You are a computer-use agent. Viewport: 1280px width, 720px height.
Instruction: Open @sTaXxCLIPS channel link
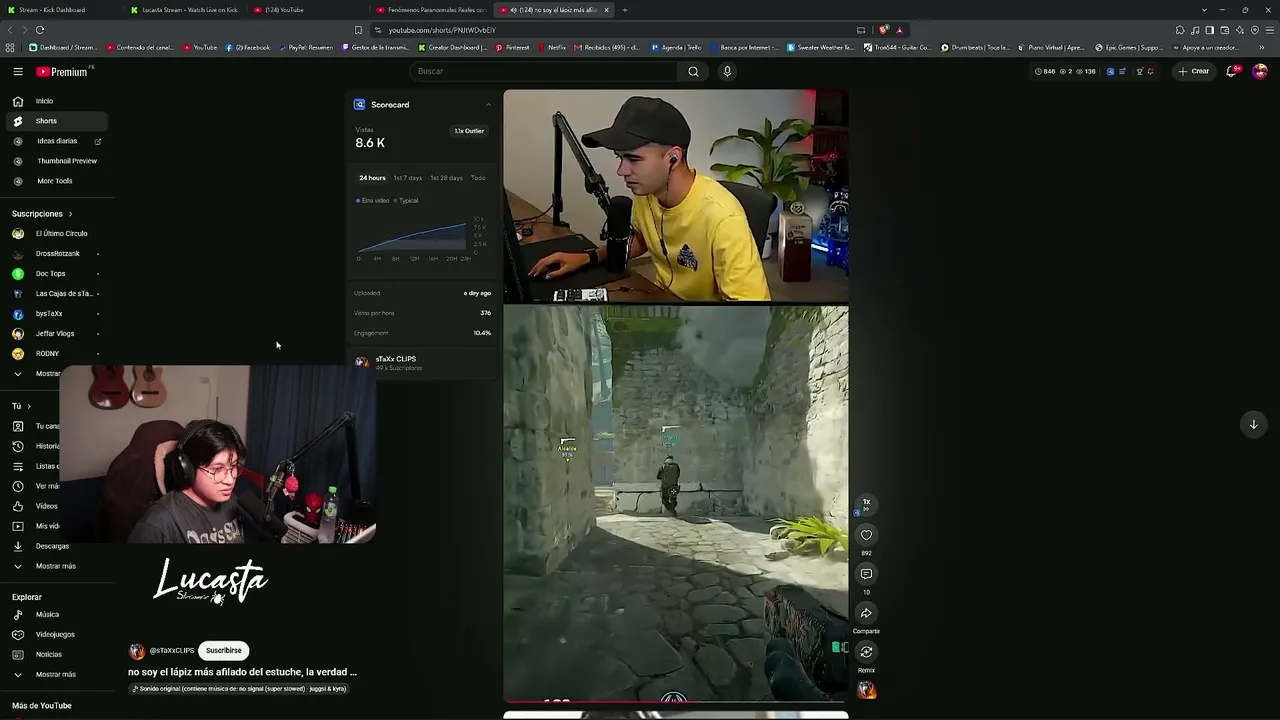(171, 651)
